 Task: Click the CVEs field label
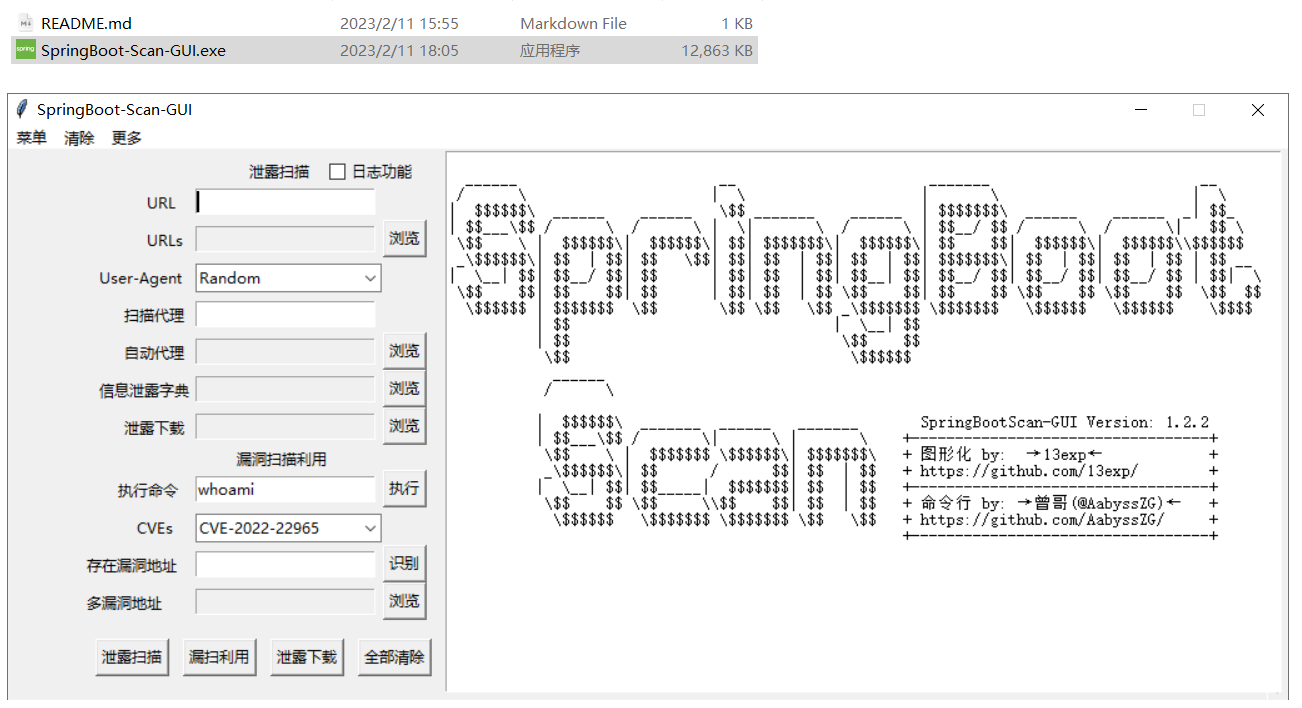pos(155,528)
